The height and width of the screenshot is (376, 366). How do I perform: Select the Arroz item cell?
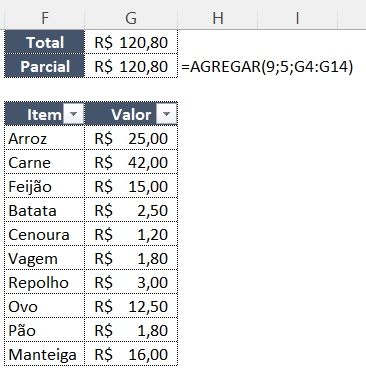[45, 138]
